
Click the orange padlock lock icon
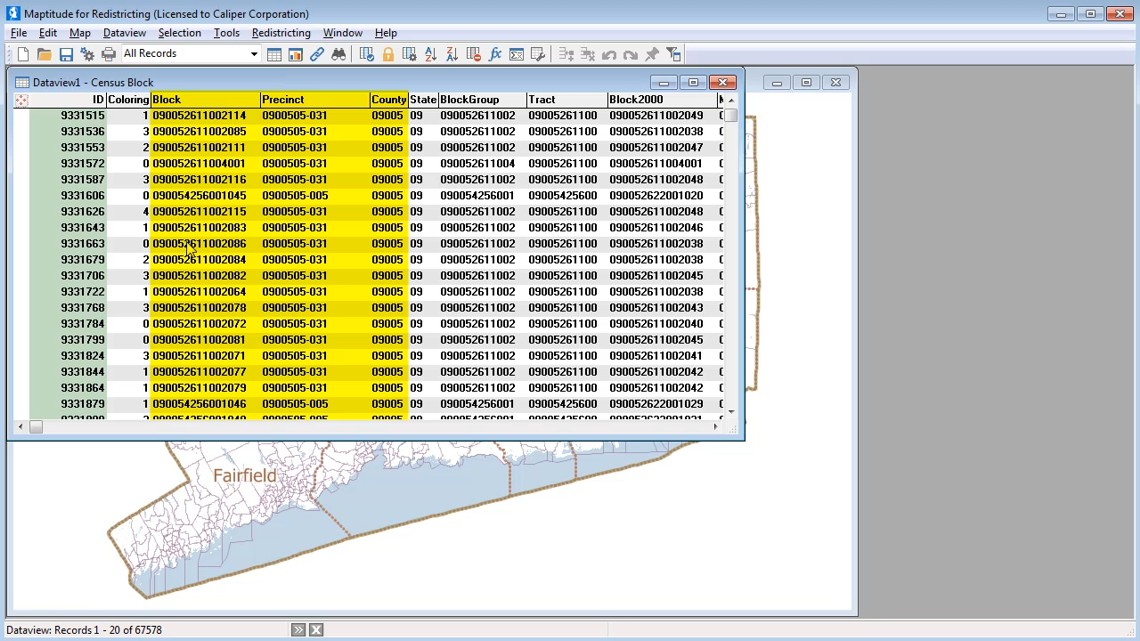(x=388, y=54)
